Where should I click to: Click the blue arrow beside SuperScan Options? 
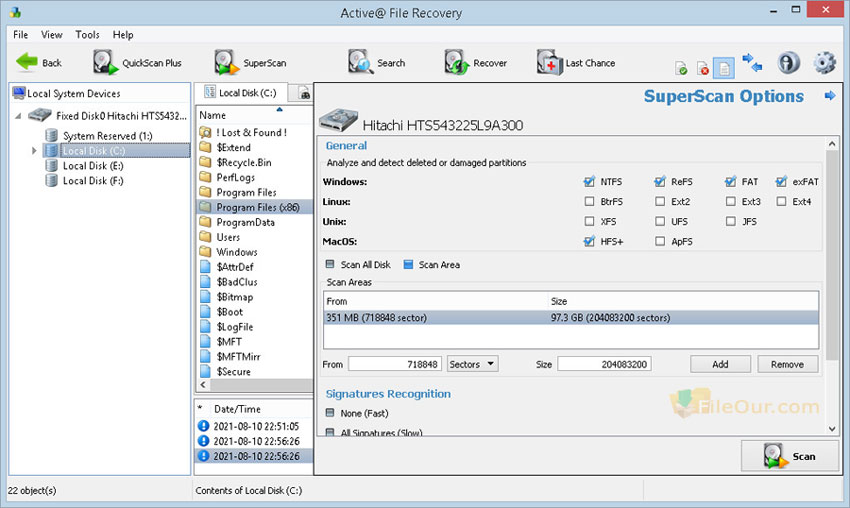pos(830,96)
